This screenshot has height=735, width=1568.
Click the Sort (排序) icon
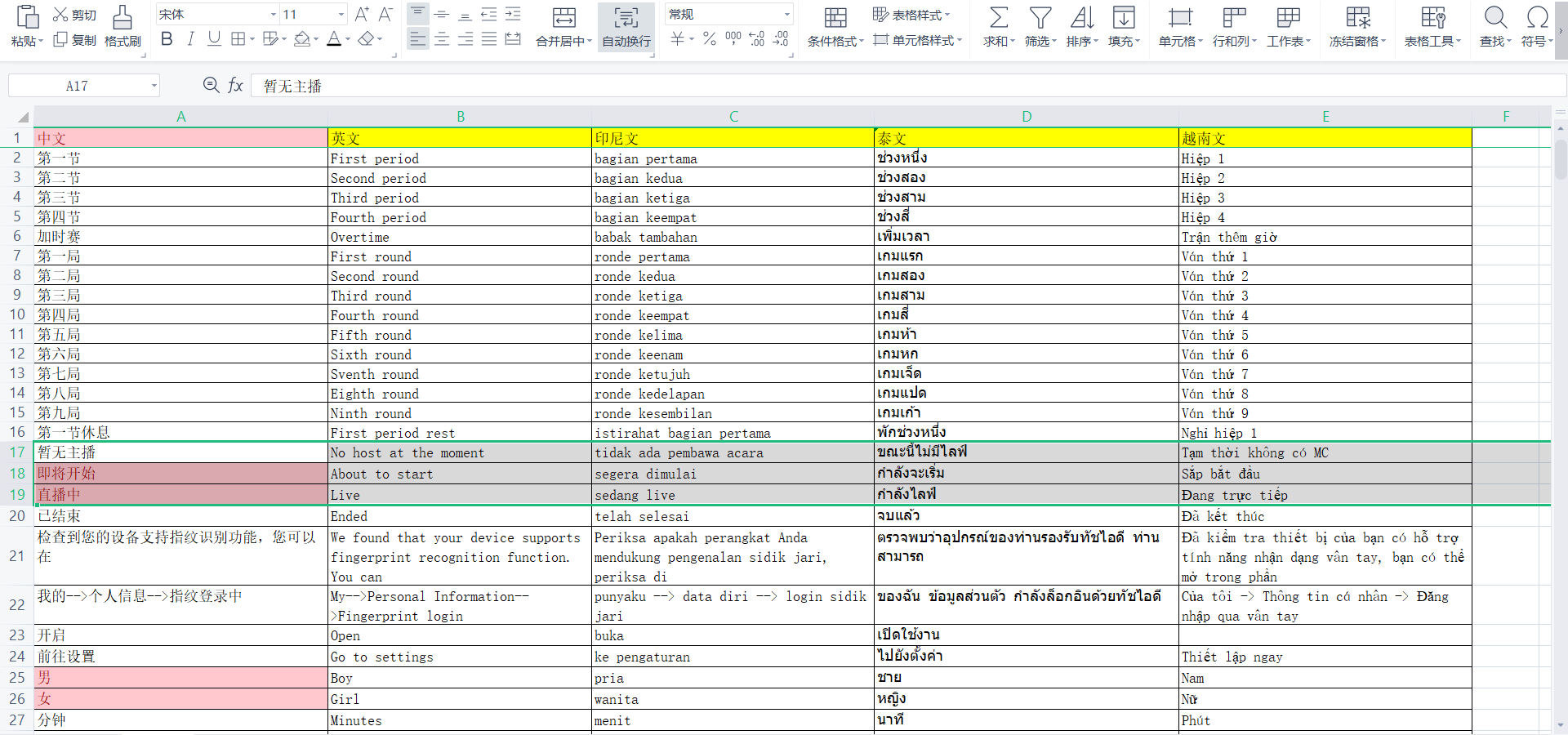(x=1082, y=18)
